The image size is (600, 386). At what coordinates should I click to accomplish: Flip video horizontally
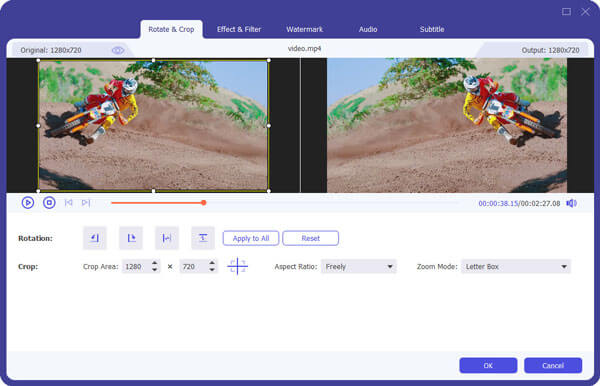167,238
